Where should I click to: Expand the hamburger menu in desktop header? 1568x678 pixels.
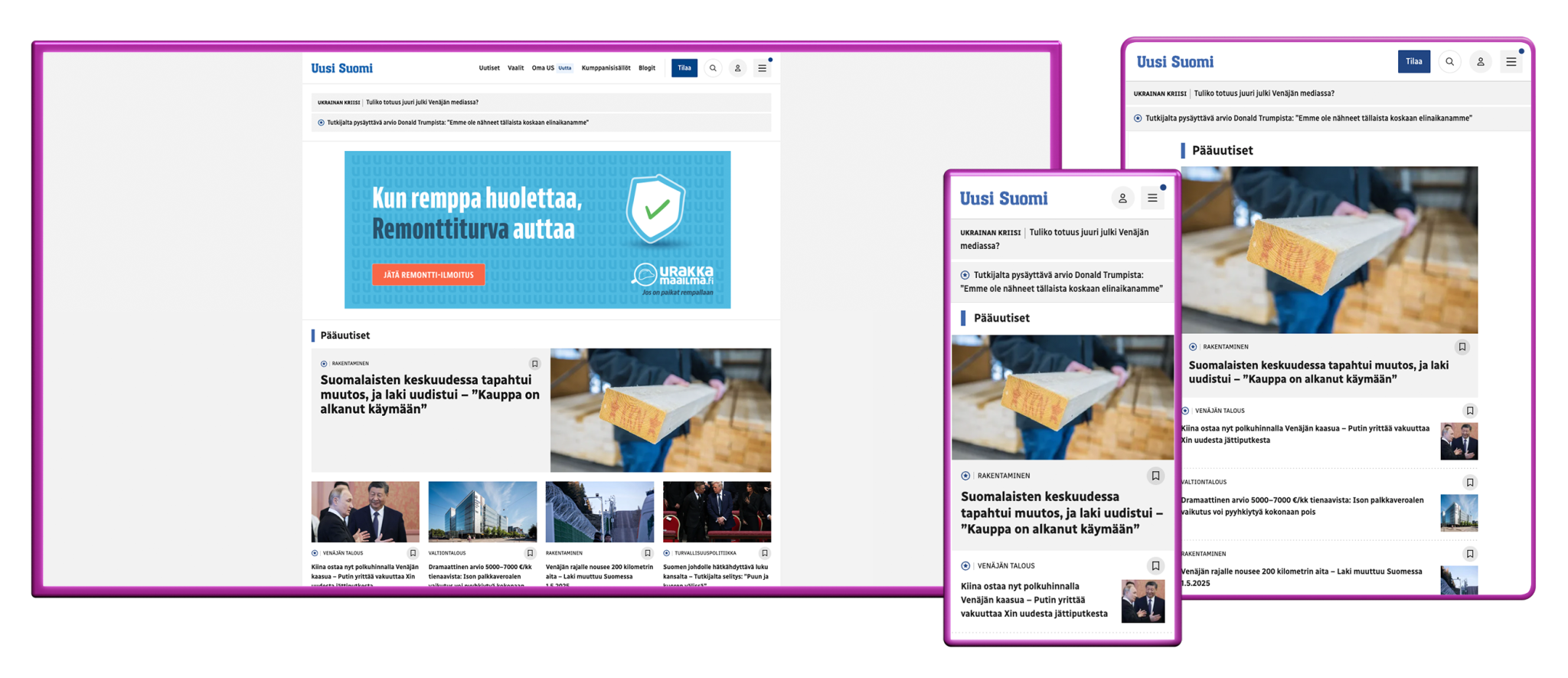pyautogui.click(x=762, y=68)
